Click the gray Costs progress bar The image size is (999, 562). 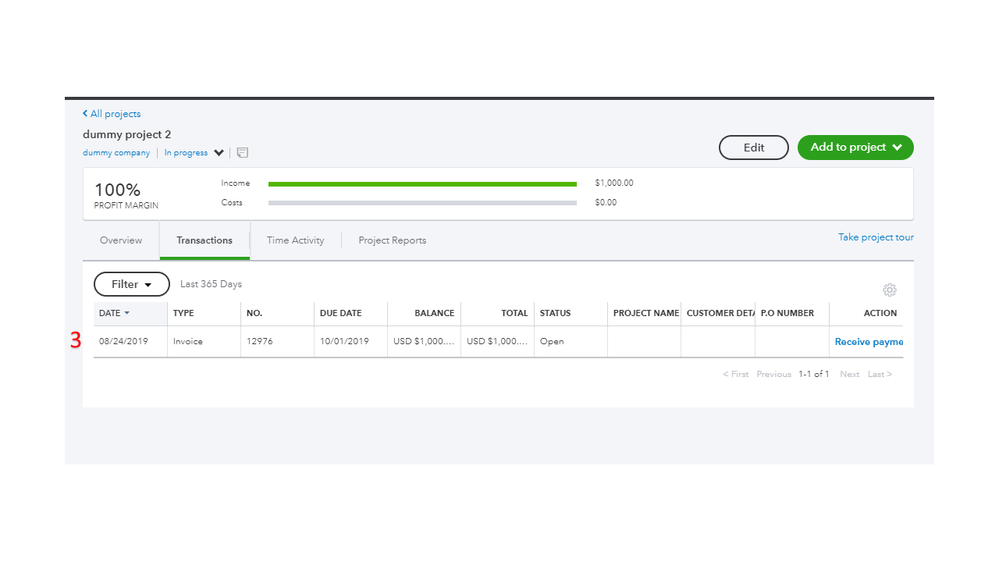click(x=422, y=203)
